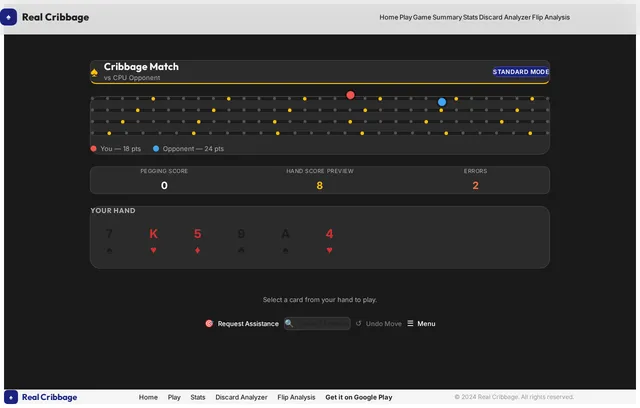Click the Real Cribbage logo icon in header
640x408 pixels.
[9, 17]
